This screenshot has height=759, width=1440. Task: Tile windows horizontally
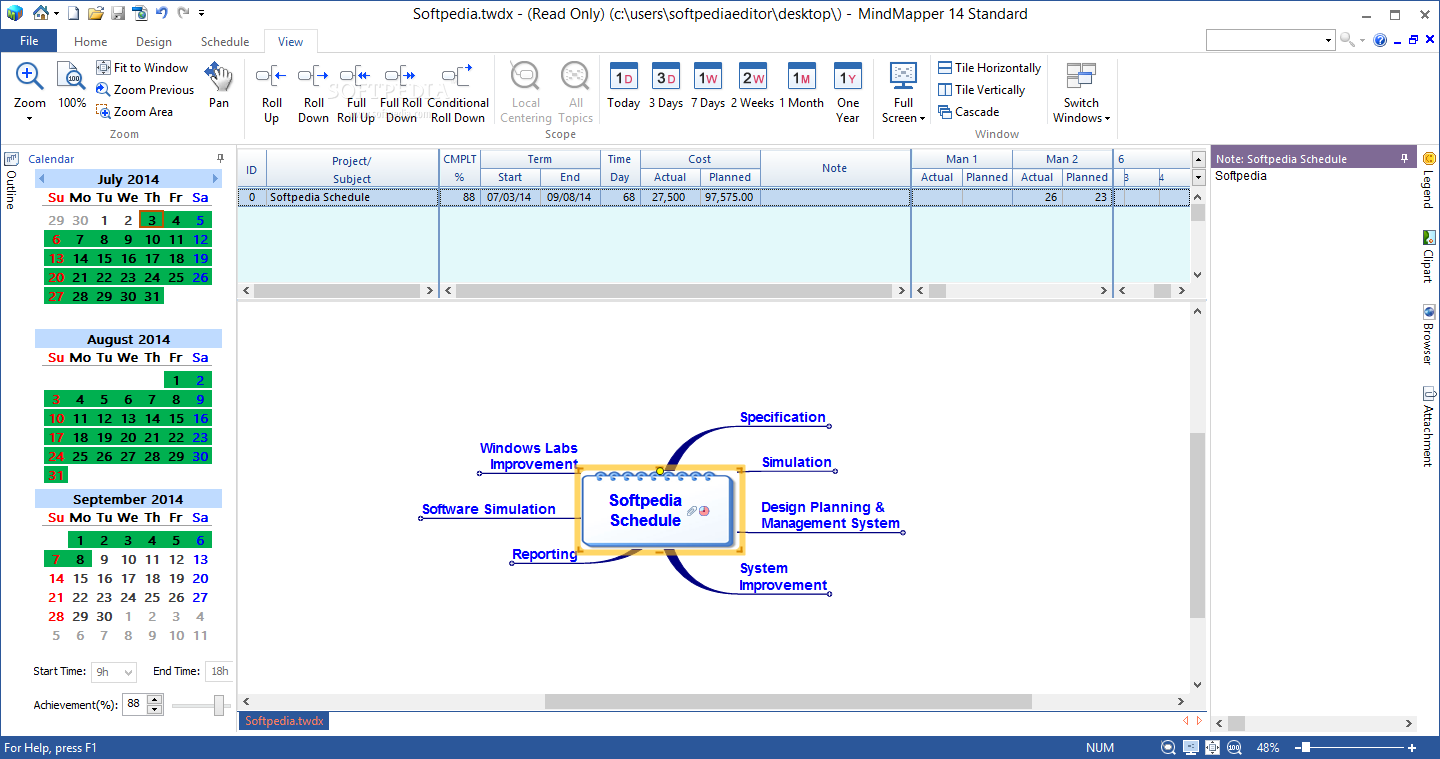point(989,68)
